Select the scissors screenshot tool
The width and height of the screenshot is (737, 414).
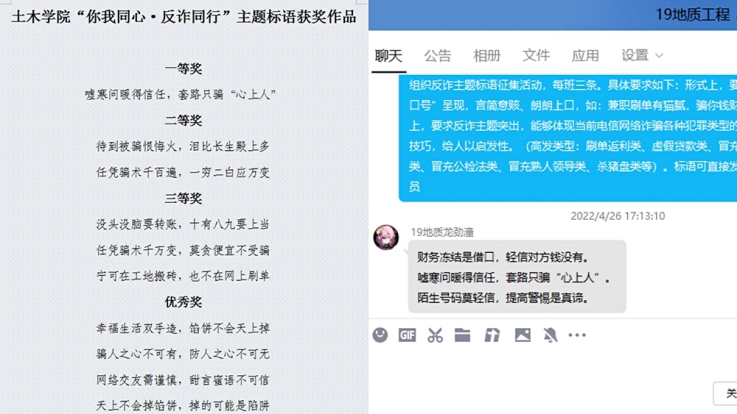click(435, 335)
